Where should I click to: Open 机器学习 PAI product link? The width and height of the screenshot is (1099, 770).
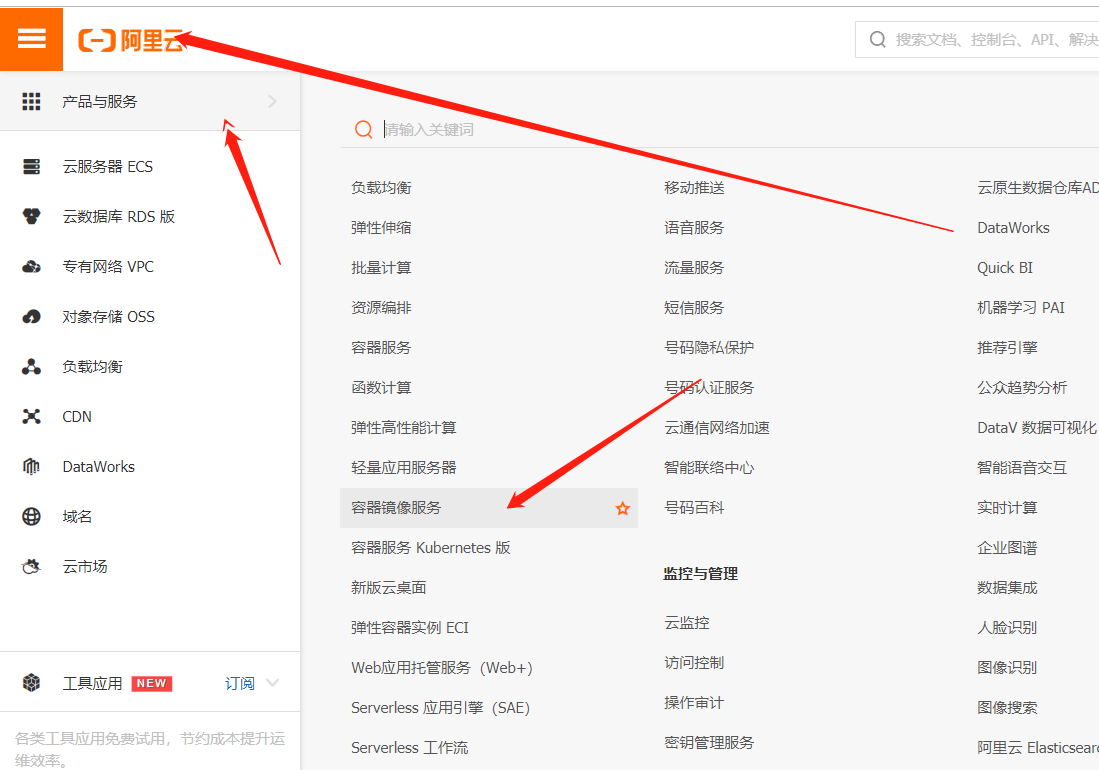point(1021,308)
